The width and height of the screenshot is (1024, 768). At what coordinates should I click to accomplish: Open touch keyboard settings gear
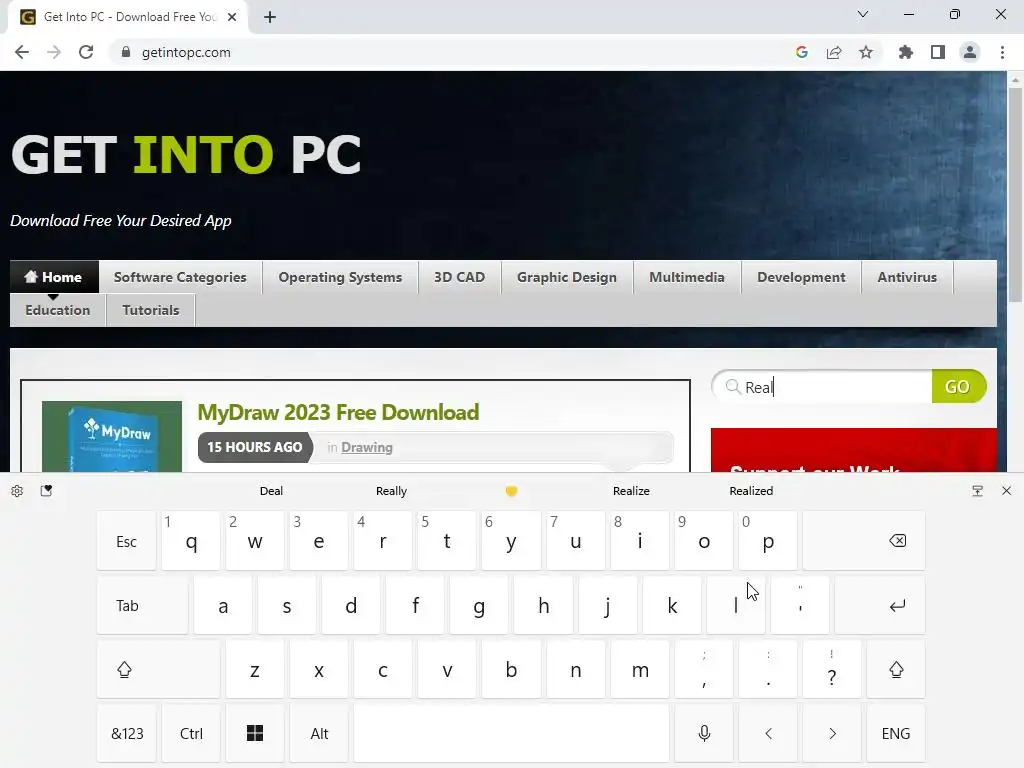coord(17,491)
